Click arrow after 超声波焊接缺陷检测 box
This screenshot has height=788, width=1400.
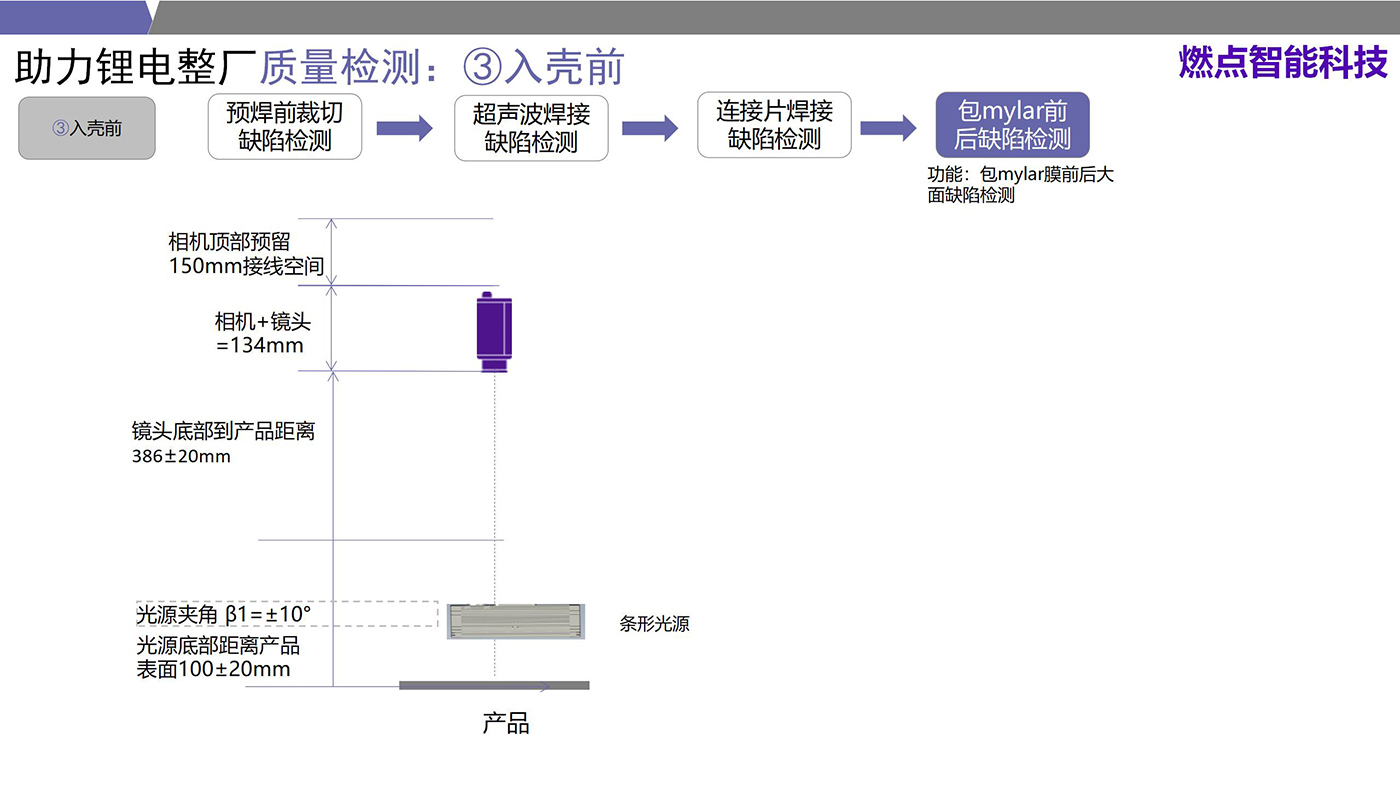650,128
